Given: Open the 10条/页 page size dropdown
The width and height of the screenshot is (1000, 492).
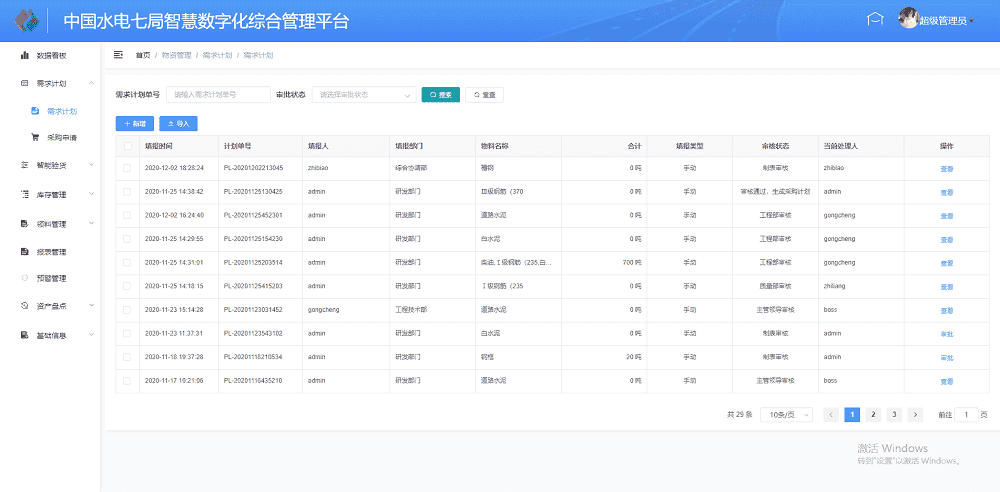Looking at the screenshot, I should coord(786,414).
